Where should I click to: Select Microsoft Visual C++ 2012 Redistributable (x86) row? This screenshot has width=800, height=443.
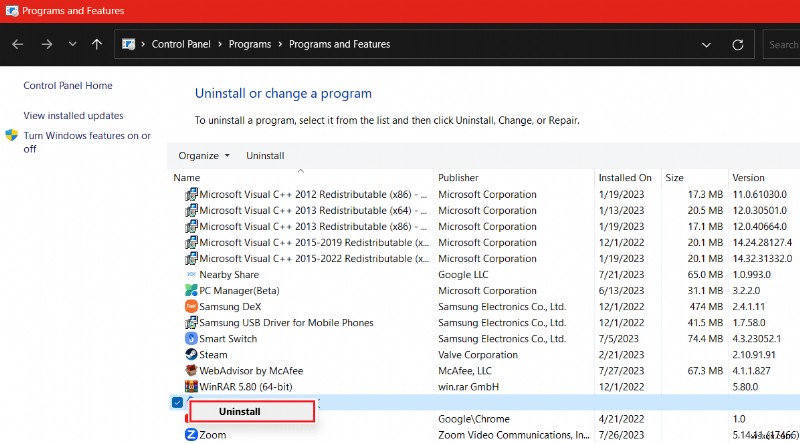click(483, 194)
